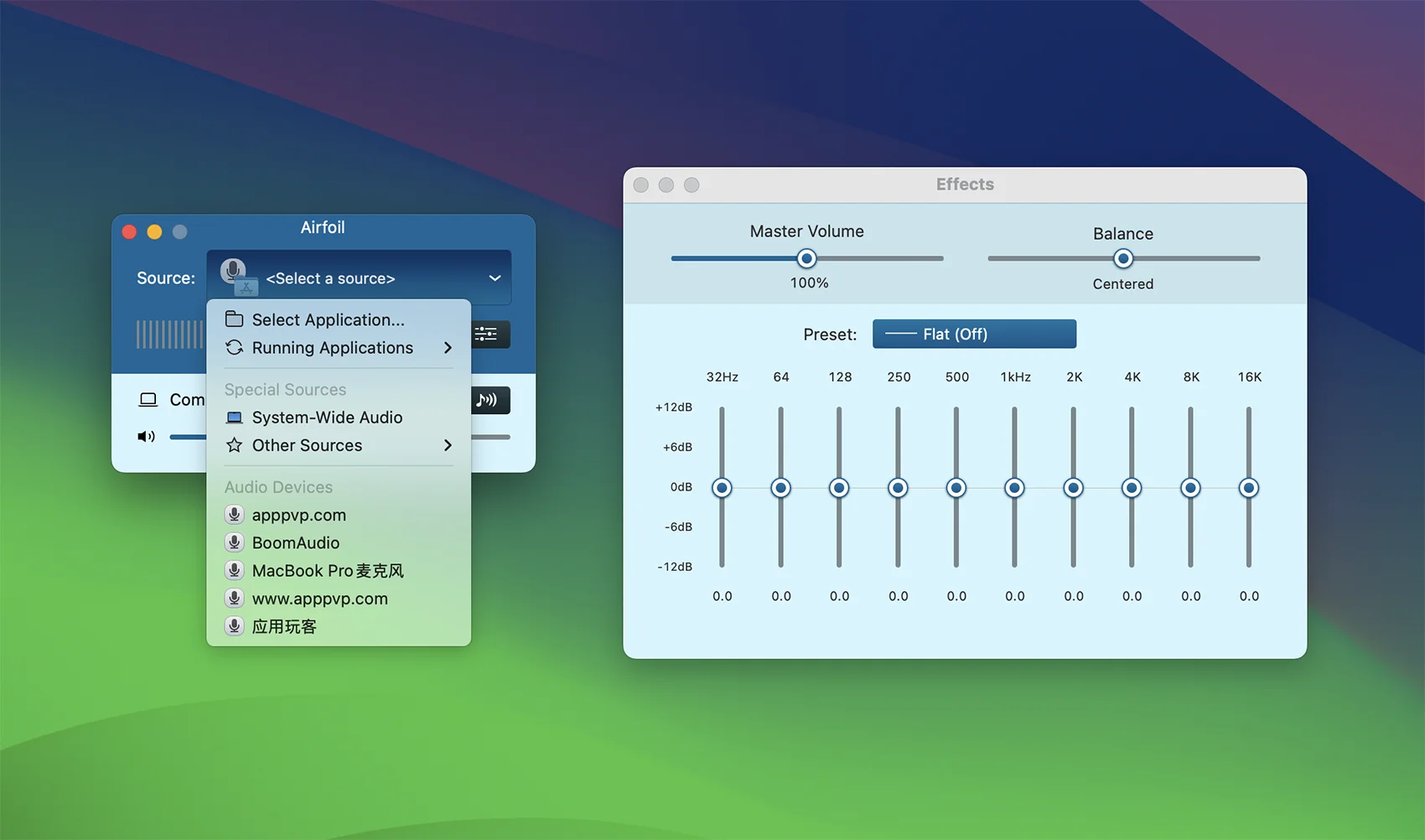Select www.apppvp.com audio device
This screenshot has width=1425, height=840.
point(339,599)
